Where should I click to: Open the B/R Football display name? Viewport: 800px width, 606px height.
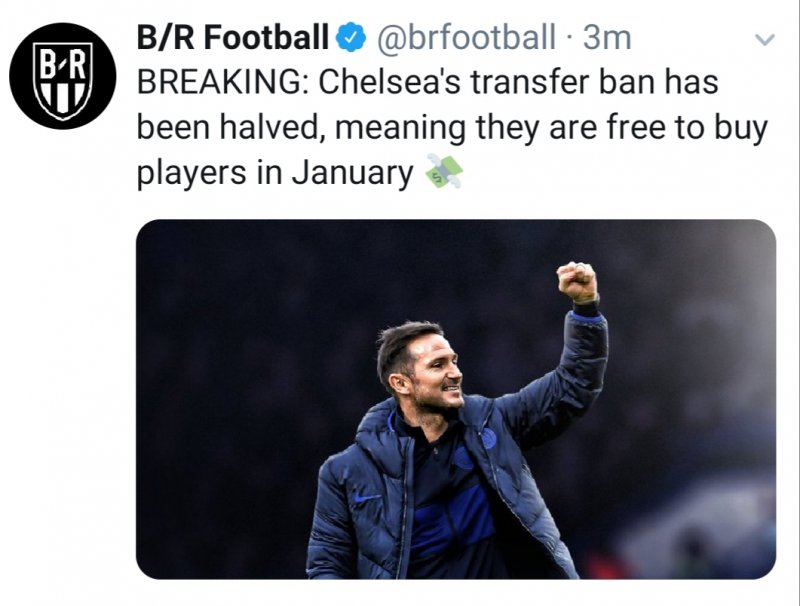(x=232, y=39)
